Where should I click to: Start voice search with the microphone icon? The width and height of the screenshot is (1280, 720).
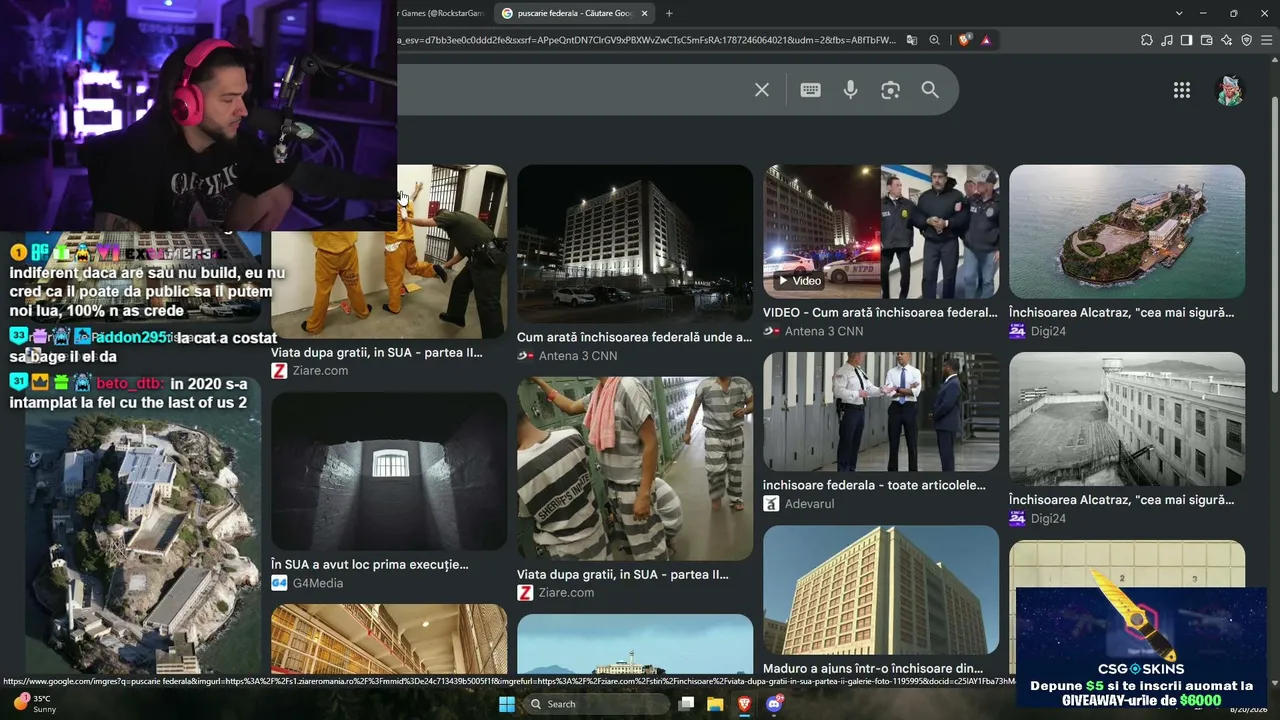tap(850, 90)
